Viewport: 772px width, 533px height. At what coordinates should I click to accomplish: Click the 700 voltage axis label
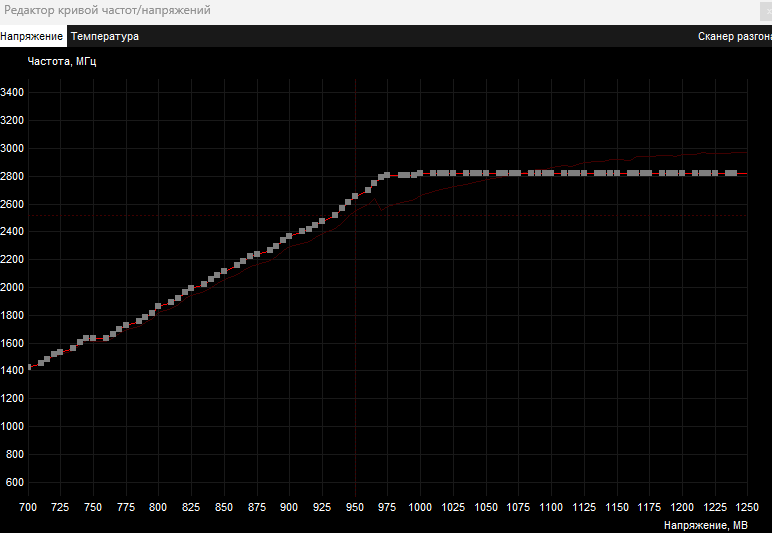point(28,507)
